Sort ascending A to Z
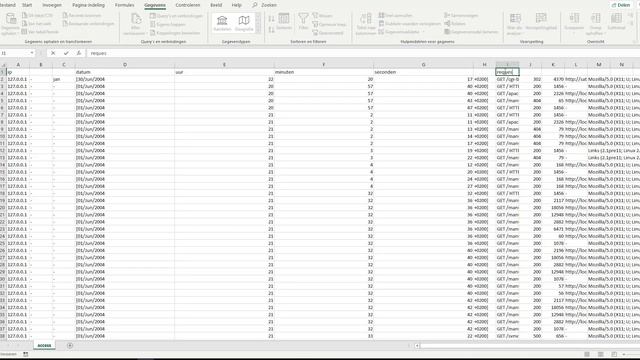This screenshot has height=360, width=640. (272, 19)
